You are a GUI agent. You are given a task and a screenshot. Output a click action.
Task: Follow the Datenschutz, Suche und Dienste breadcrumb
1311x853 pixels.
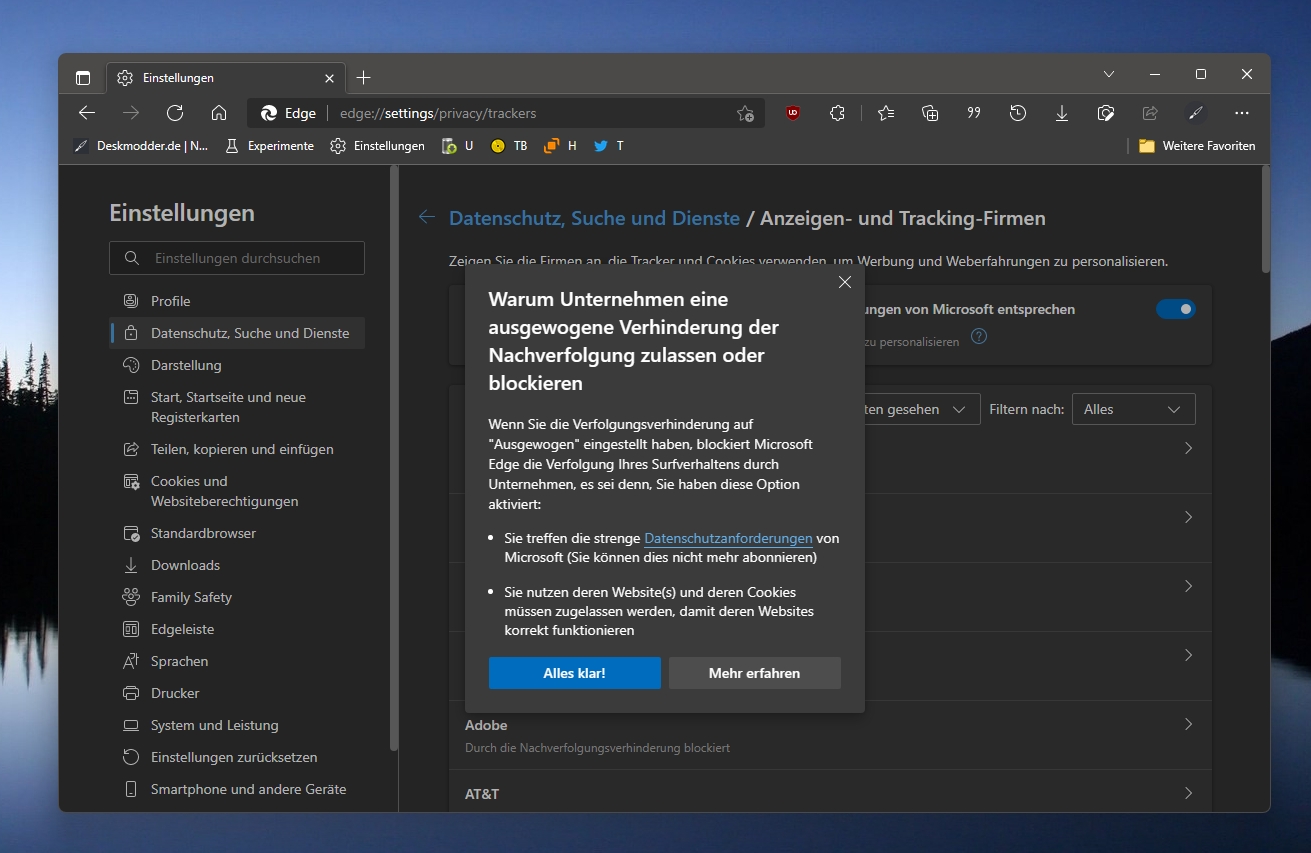pyautogui.click(x=594, y=218)
